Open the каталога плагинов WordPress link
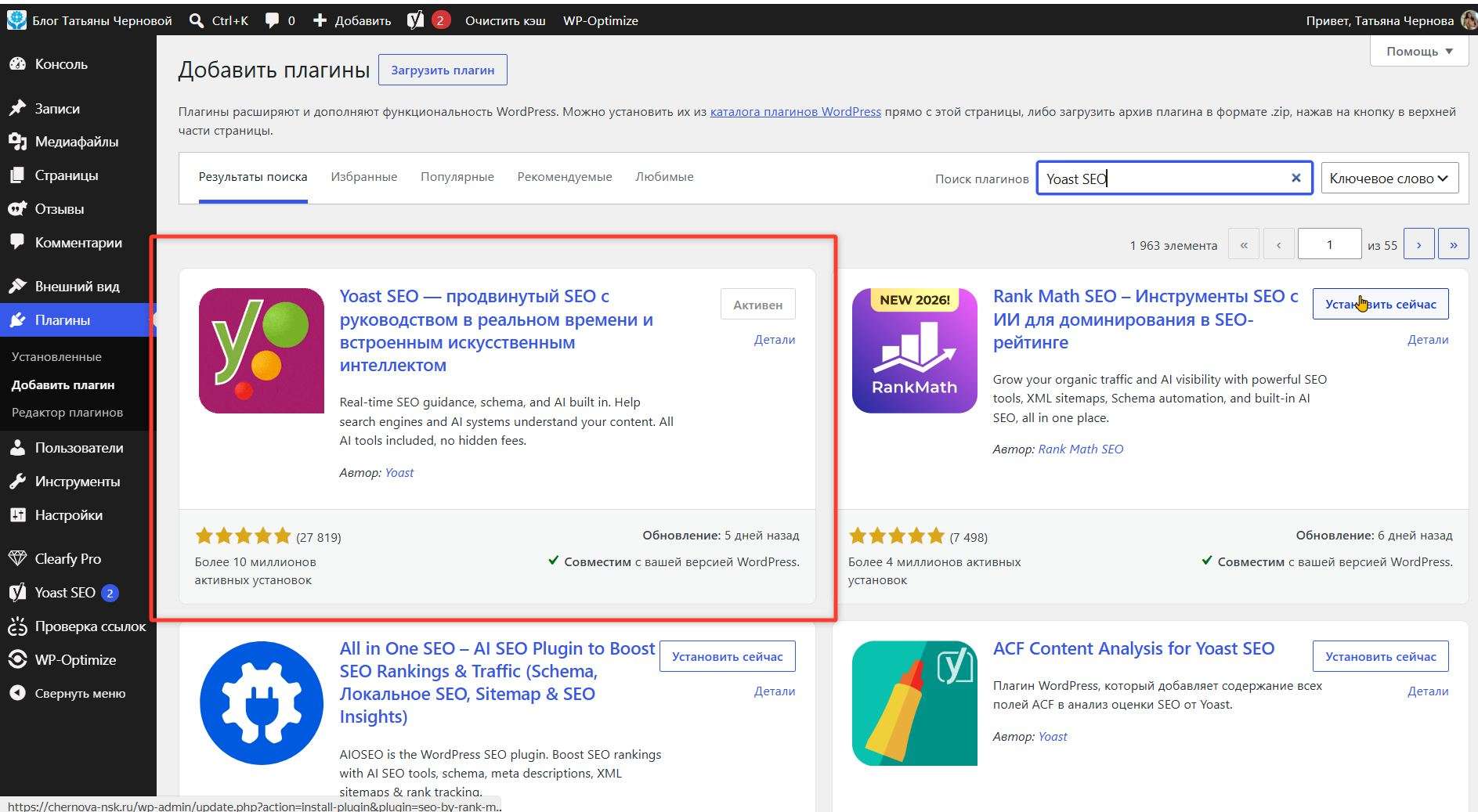Image resolution: width=1478 pixels, height=812 pixels. pyautogui.click(x=796, y=111)
